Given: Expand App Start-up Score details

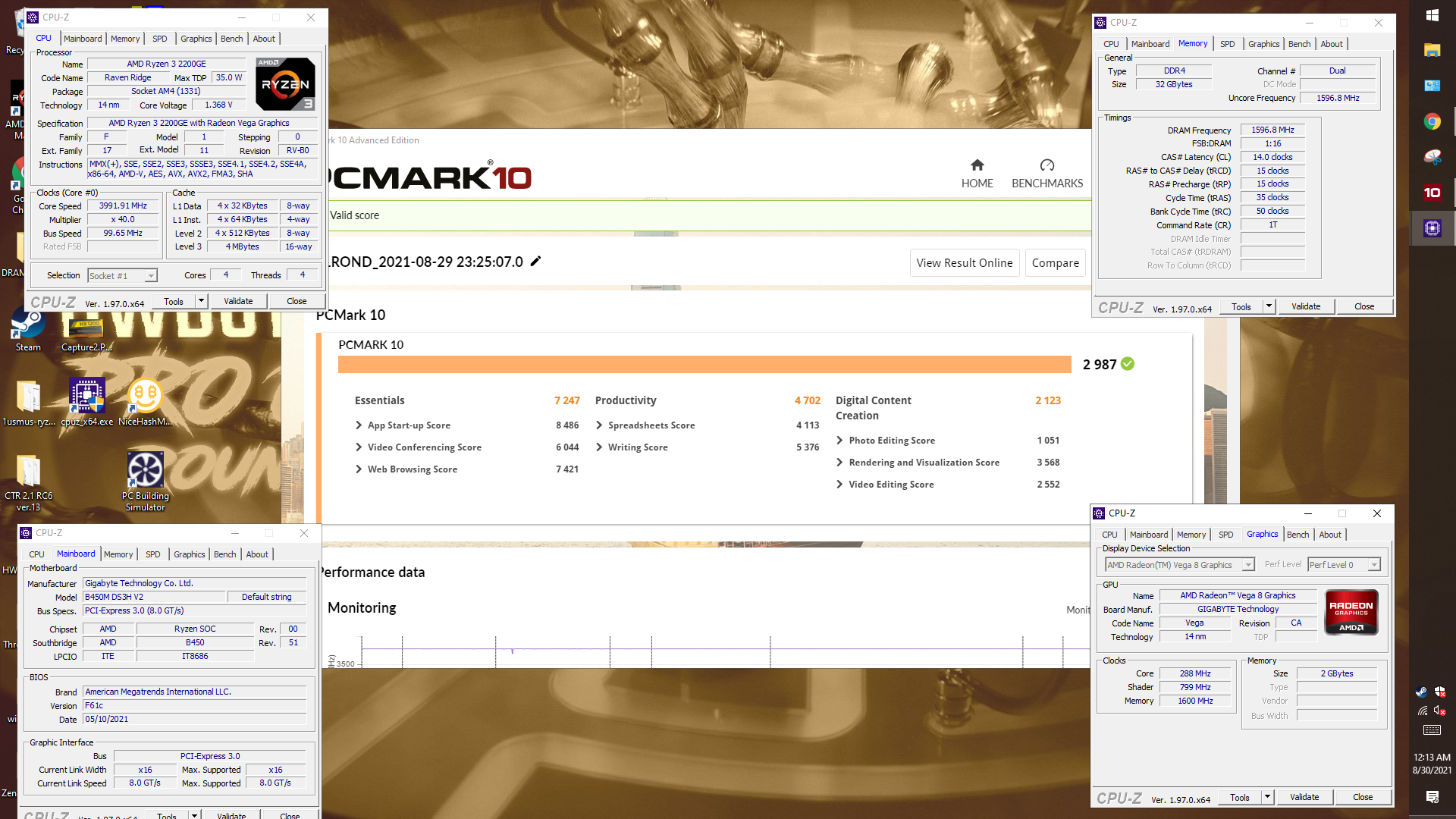Looking at the screenshot, I should [359, 425].
